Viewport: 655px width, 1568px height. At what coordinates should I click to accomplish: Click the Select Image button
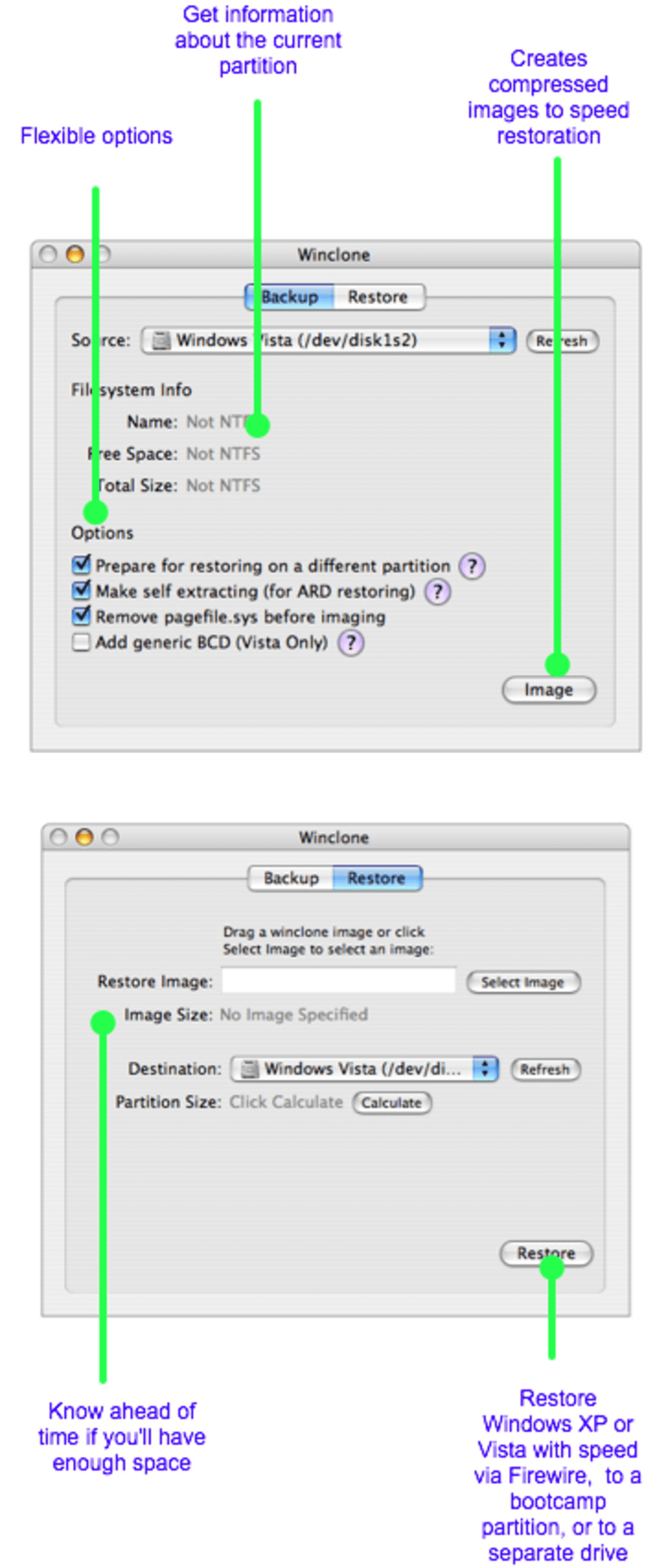(x=523, y=982)
